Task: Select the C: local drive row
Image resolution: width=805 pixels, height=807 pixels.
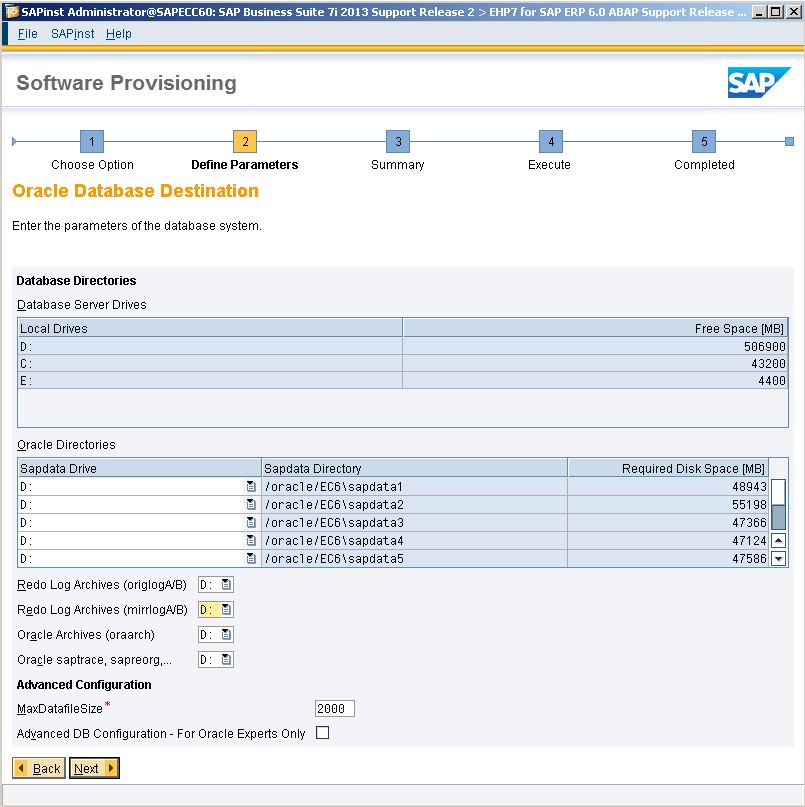Action: (x=402, y=363)
